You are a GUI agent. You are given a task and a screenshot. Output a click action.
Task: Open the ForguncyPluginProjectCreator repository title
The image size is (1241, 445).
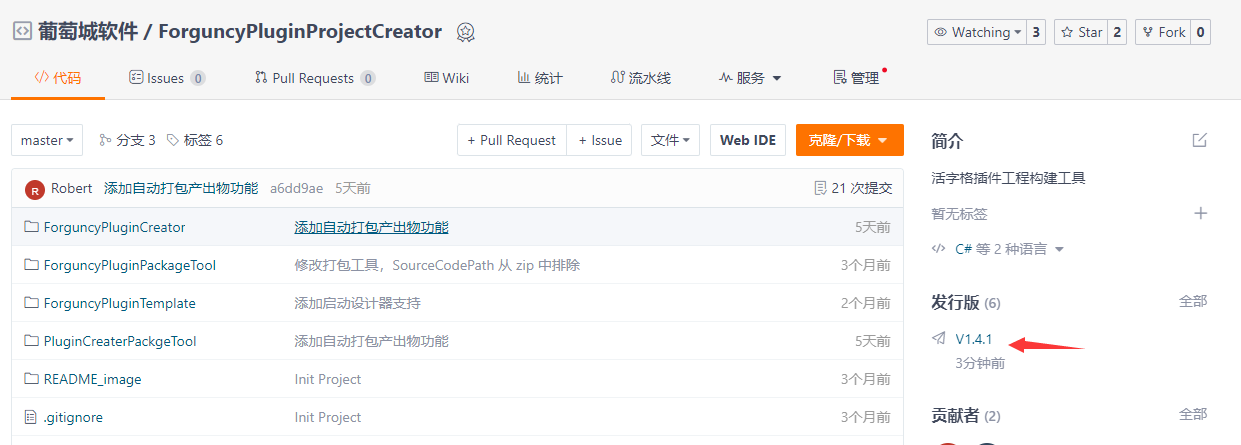tap(300, 31)
